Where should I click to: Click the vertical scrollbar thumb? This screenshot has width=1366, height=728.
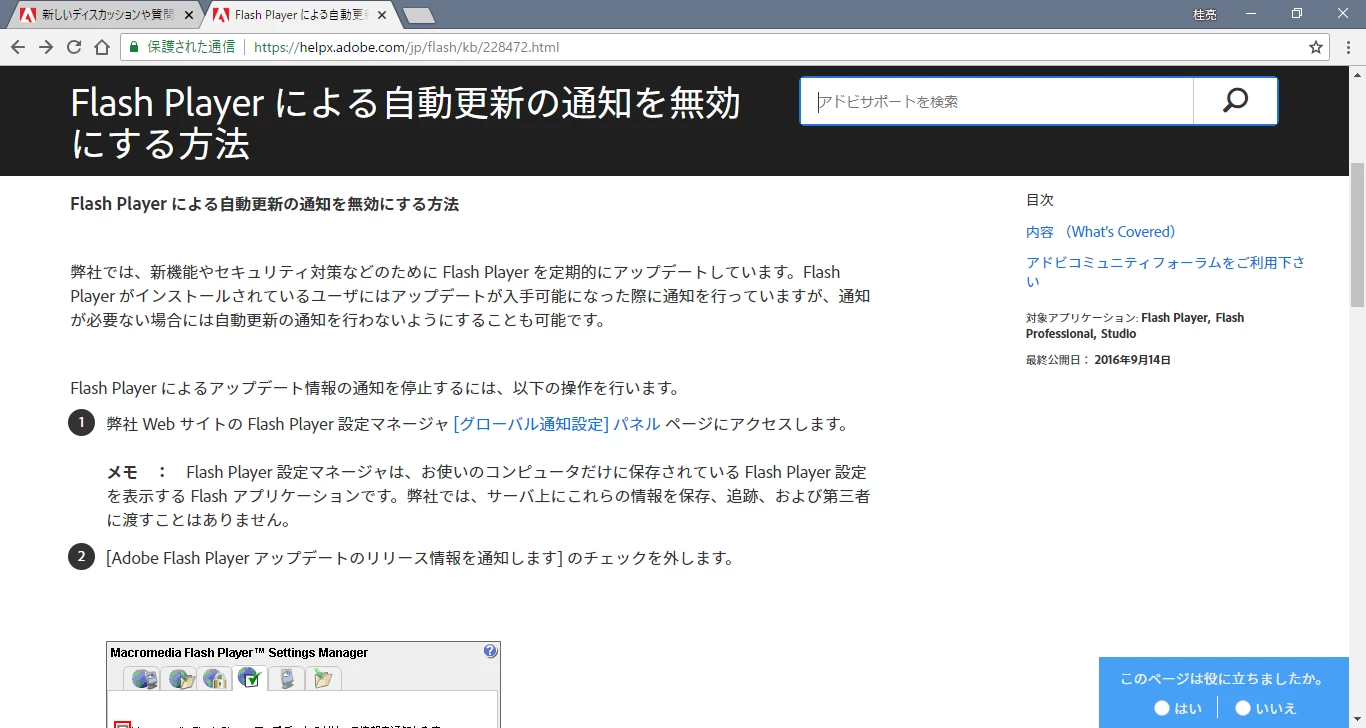(x=1357, y=235)
